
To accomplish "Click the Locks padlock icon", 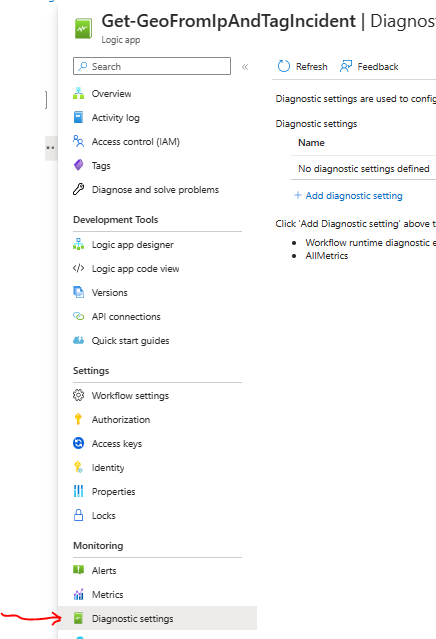I will tap(78, 515).
